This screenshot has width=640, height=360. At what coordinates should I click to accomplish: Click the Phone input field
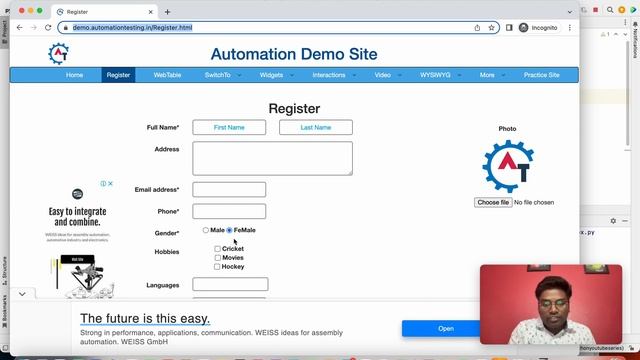pyautogui.click(x=229, y=211)
